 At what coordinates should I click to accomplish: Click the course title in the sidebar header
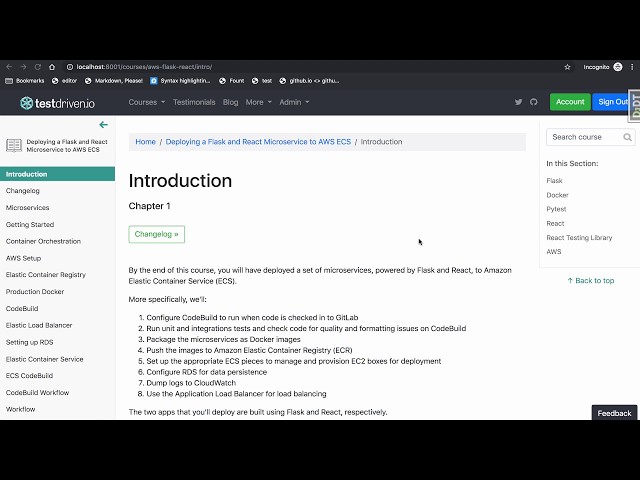[x=67, y=146]
